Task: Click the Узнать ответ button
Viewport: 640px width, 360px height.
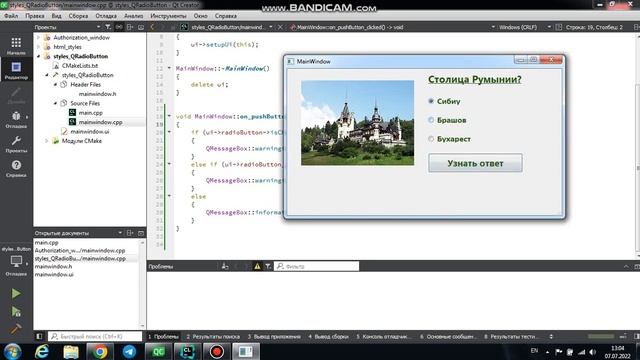Action: (x=475, y=163)
